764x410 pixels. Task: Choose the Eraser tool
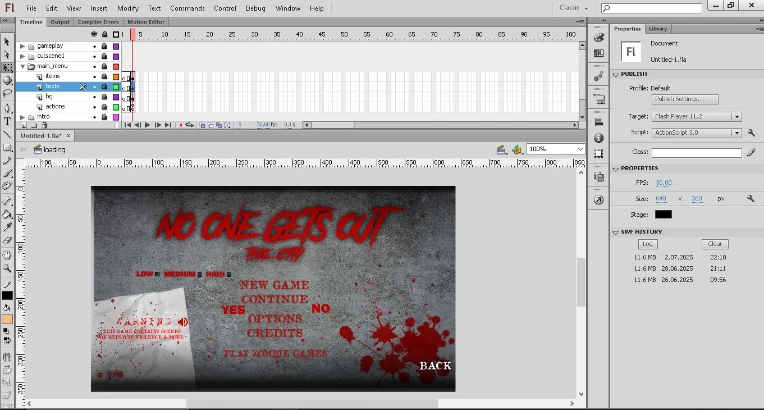[x=7, y=240]
